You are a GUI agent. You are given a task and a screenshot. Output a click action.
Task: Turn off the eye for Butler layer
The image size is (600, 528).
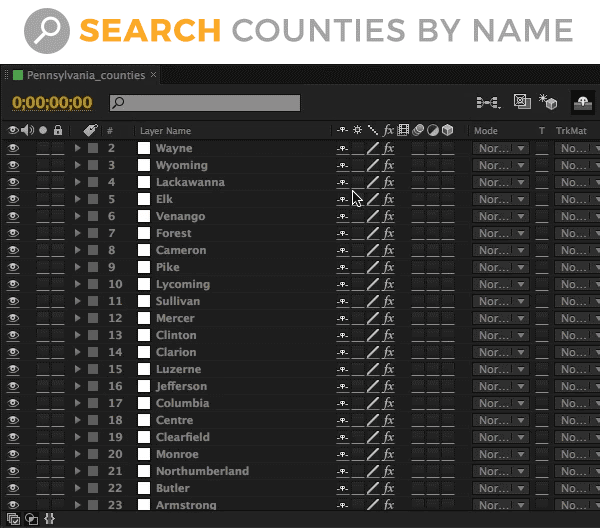pyautogui.click(x=13, y=488)
